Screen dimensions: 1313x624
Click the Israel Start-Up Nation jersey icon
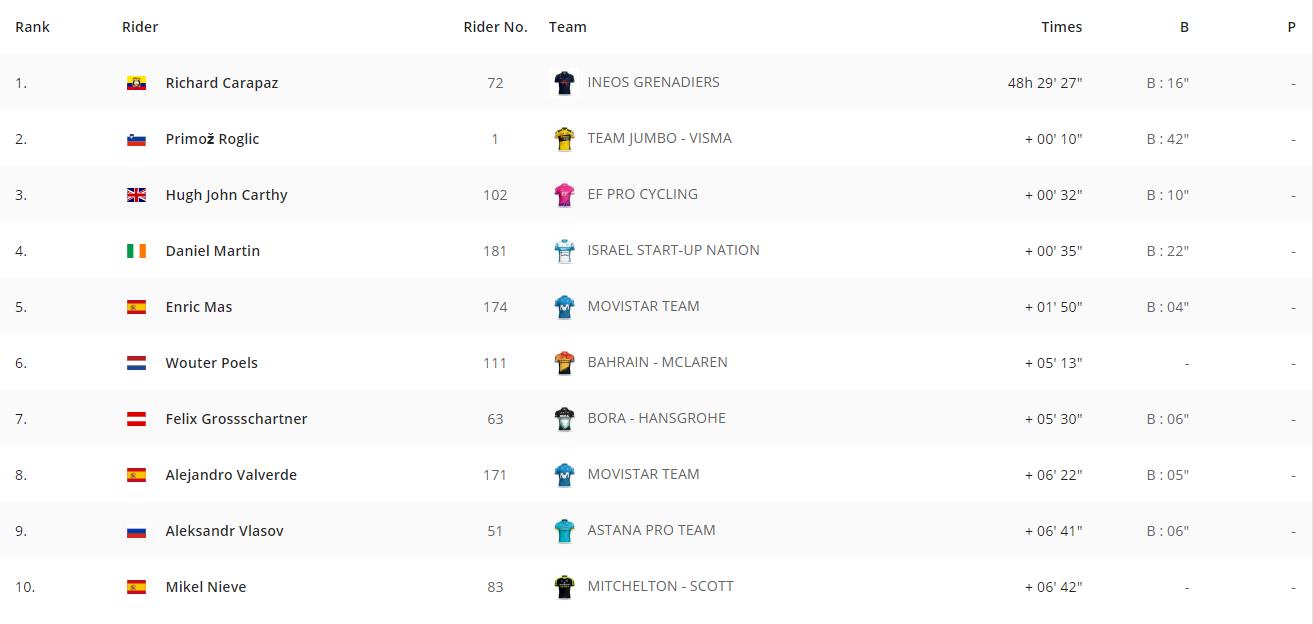565,251
